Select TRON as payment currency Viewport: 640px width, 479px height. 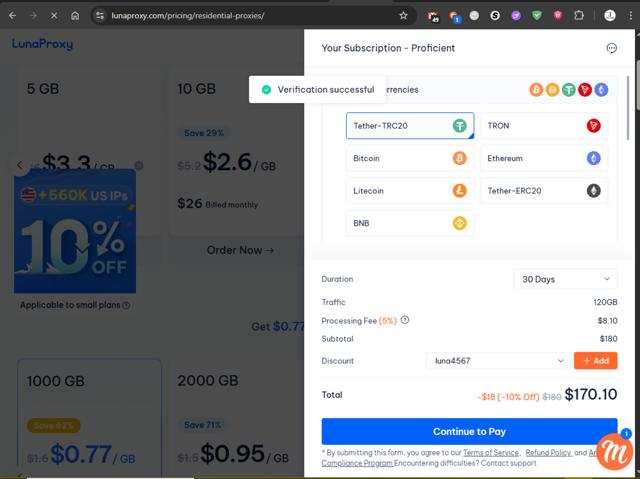(544, 126)
